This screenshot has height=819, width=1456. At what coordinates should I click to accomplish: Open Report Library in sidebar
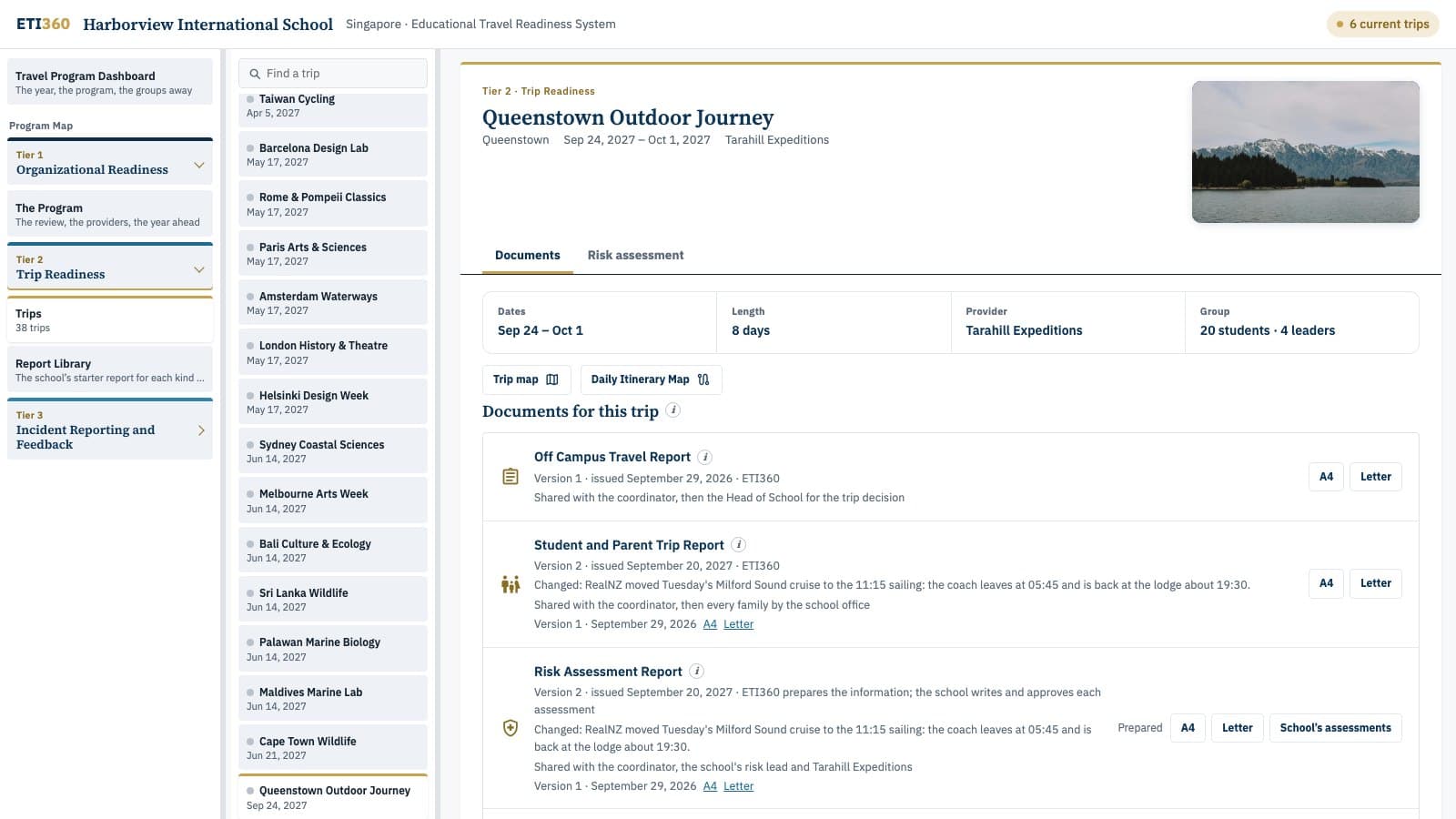pos(110,369)
